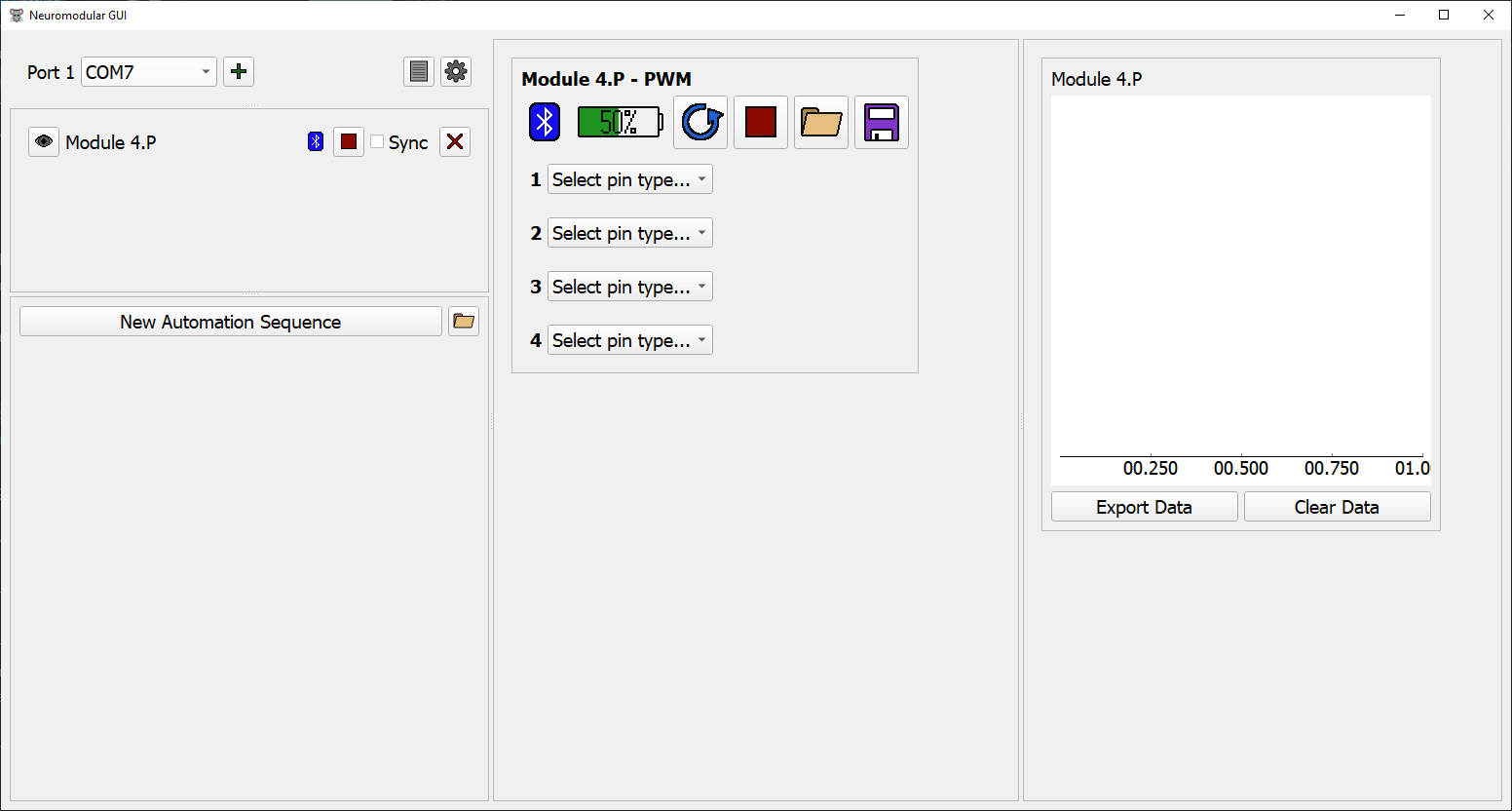This screenshot has height=811, width=1512.
Task: Save configuration with purple floppy disk icon
Action: (882, 122)
